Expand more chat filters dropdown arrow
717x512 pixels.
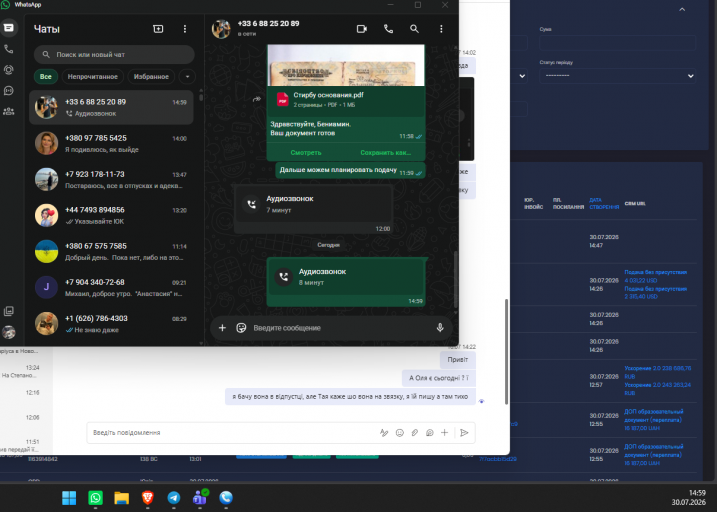tap(187, 77)
